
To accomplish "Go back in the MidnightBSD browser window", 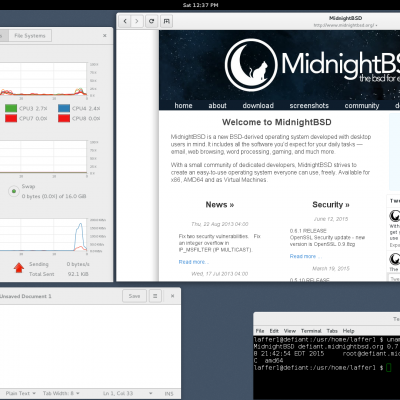I will point(125,21).
